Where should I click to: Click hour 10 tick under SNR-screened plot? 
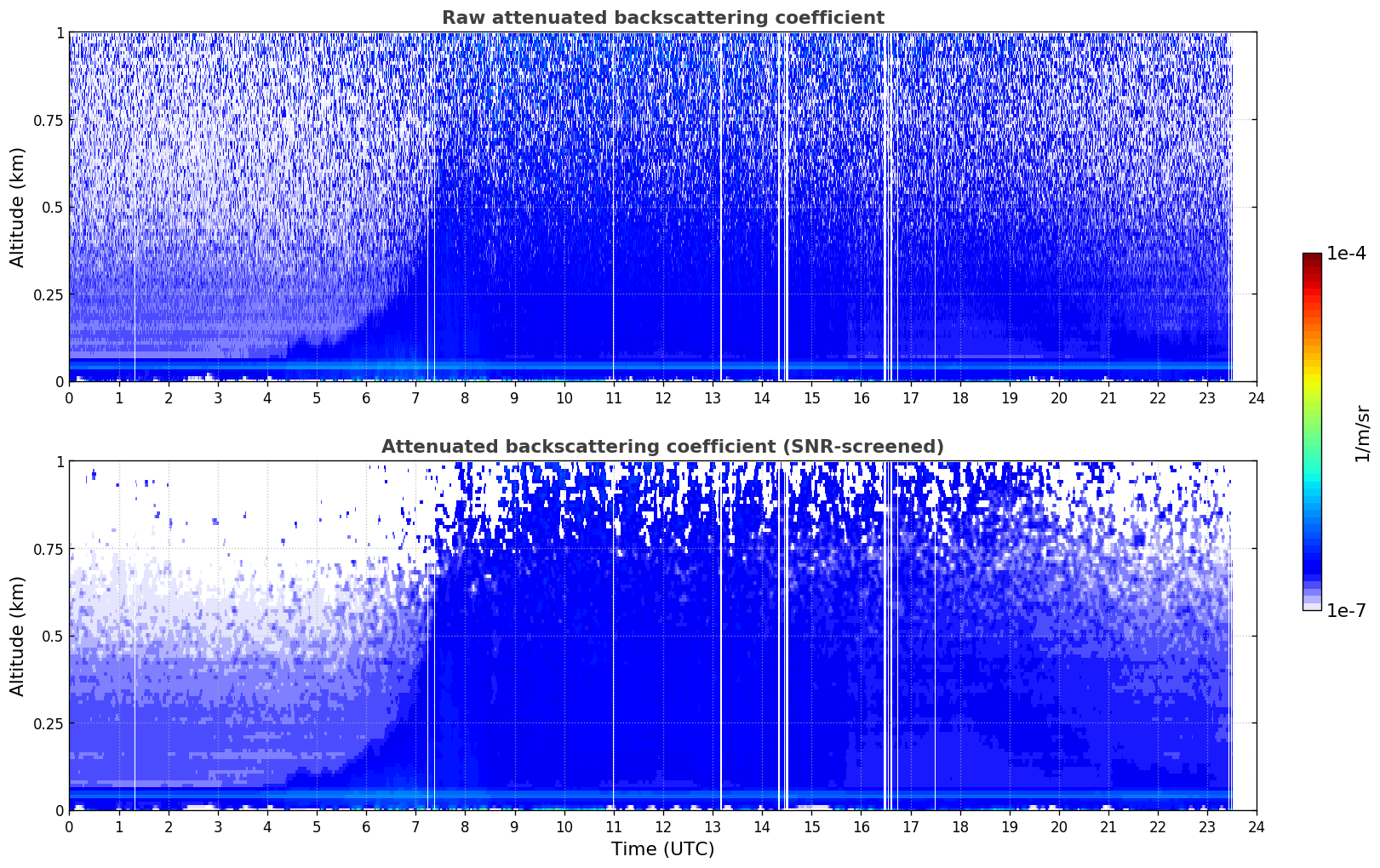[564, 826]
